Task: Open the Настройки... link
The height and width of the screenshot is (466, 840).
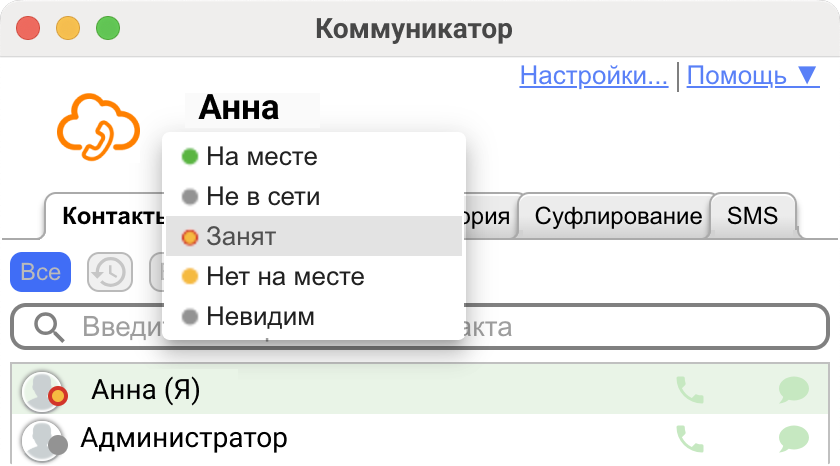Action: (x=594, y=75)
